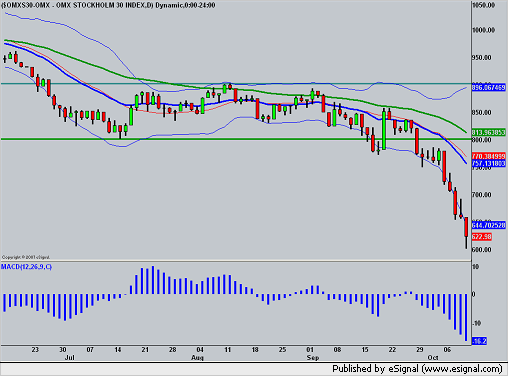Click the 07 date label on time axis
508x376 pixels.
(90, 350)
